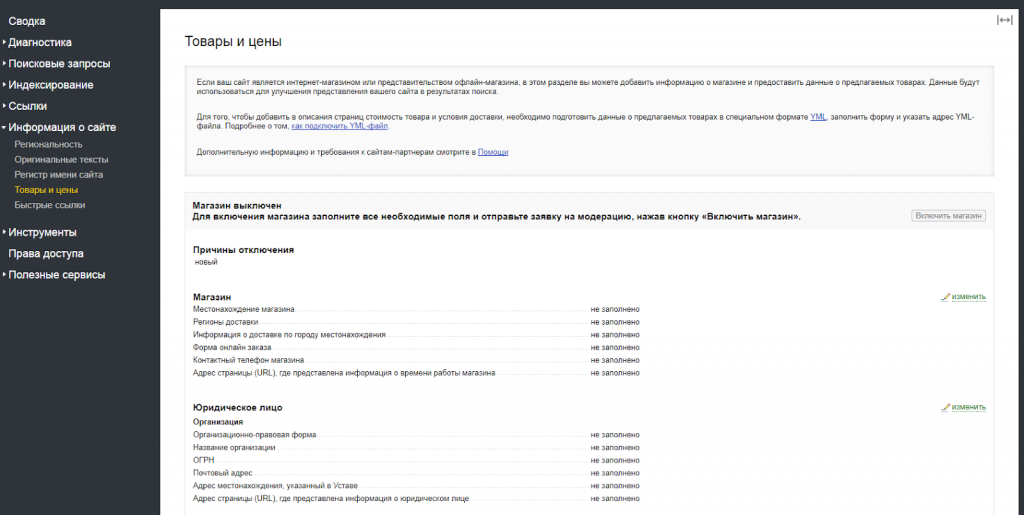Click the Название организации row label
Viewport: 1024px width, 515px height.
[234, 448]
